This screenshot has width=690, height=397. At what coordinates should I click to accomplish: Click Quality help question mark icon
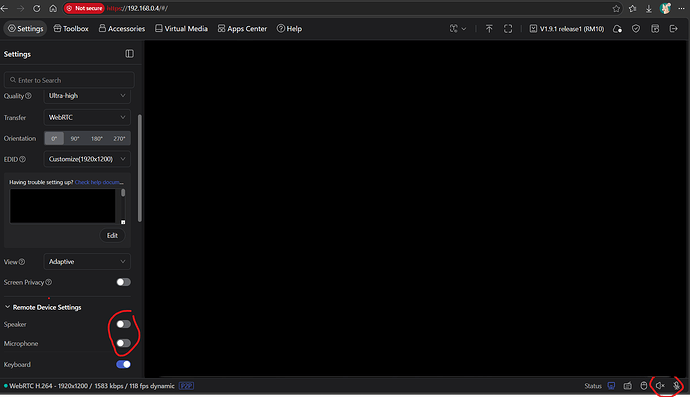pyautogui.click(x=28, y=96)
